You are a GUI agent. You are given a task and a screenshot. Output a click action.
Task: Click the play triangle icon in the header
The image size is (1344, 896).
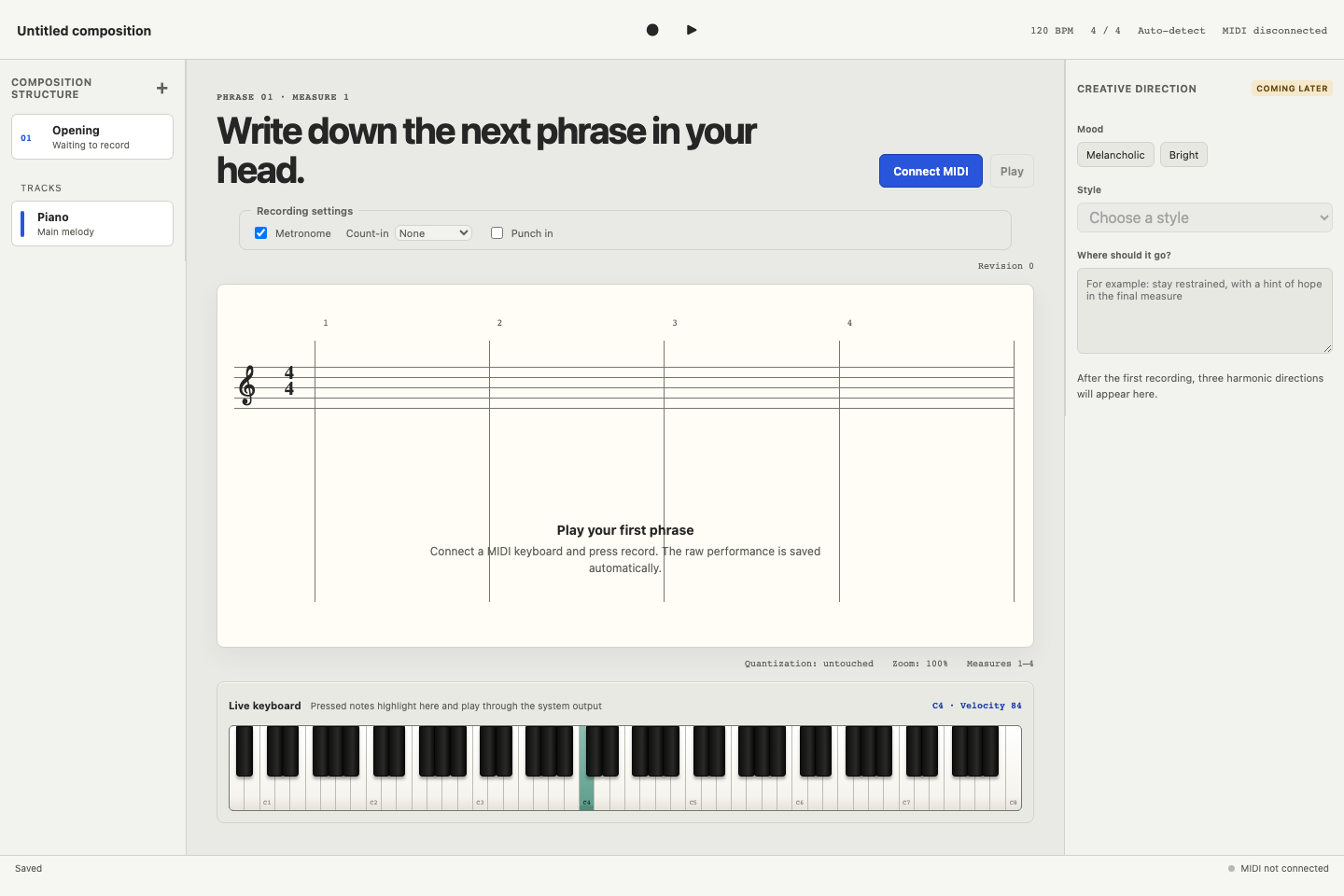click(x=692, y=30)
